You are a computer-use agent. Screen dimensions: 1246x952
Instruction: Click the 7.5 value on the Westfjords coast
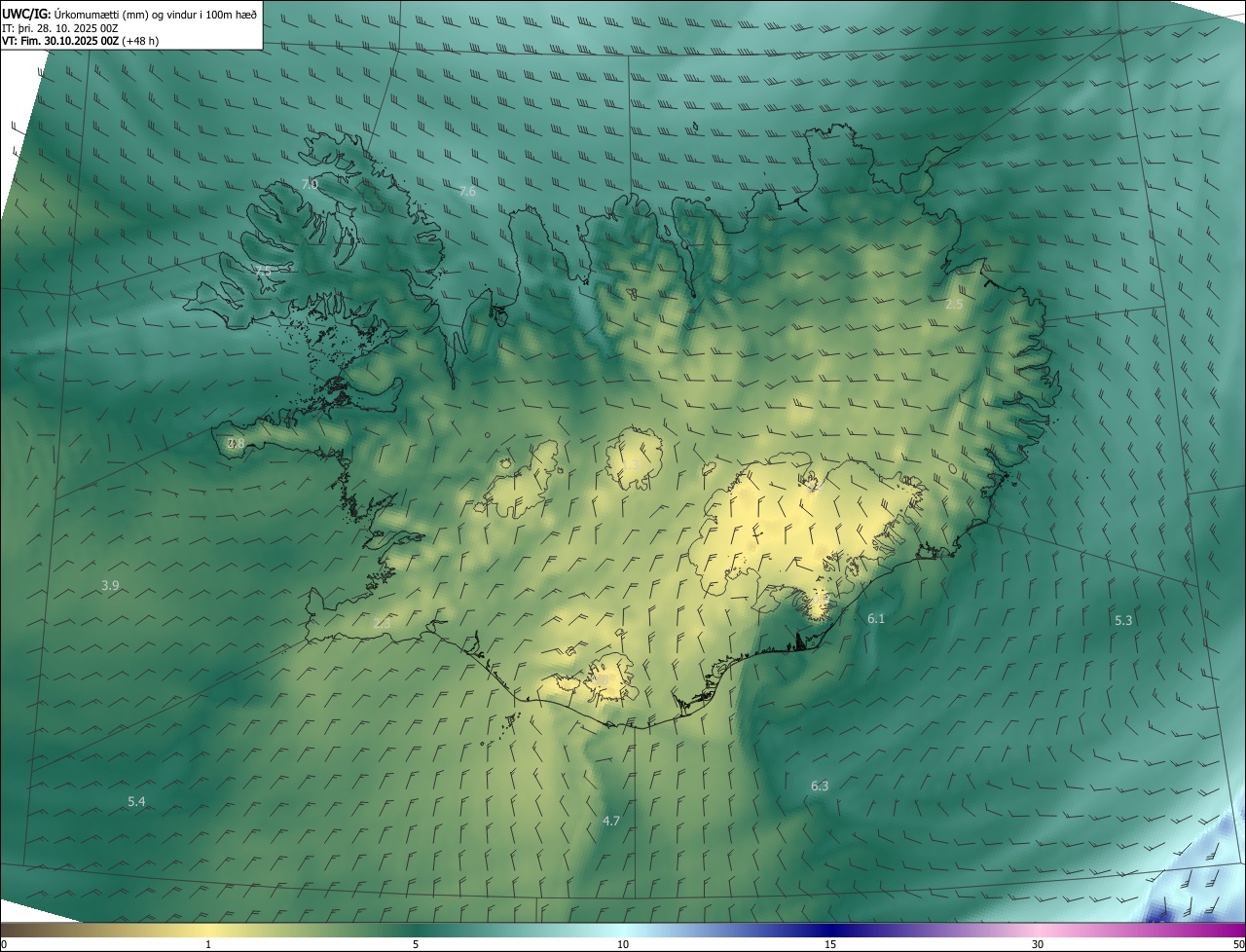[263, 271]
